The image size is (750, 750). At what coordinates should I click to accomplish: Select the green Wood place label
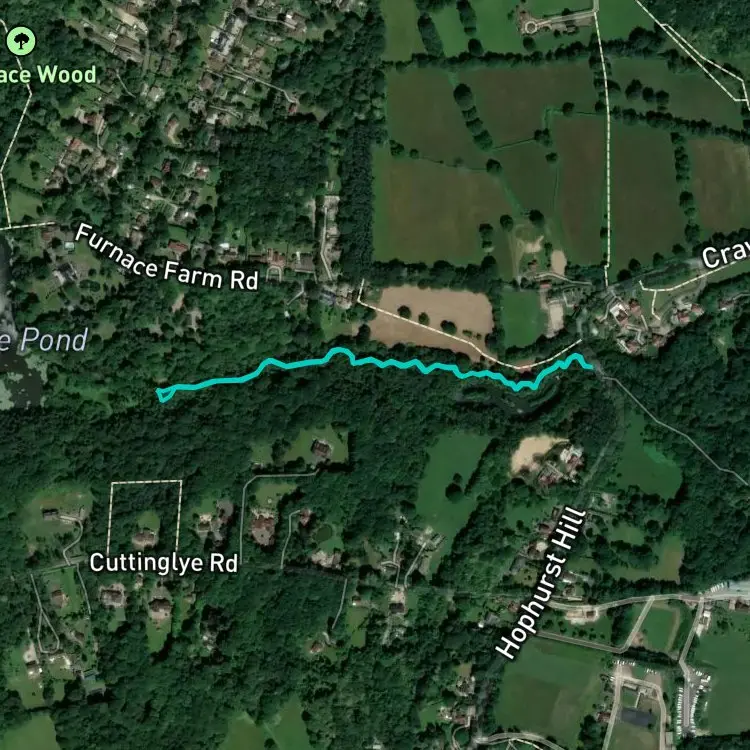click(x=66, y=75)
